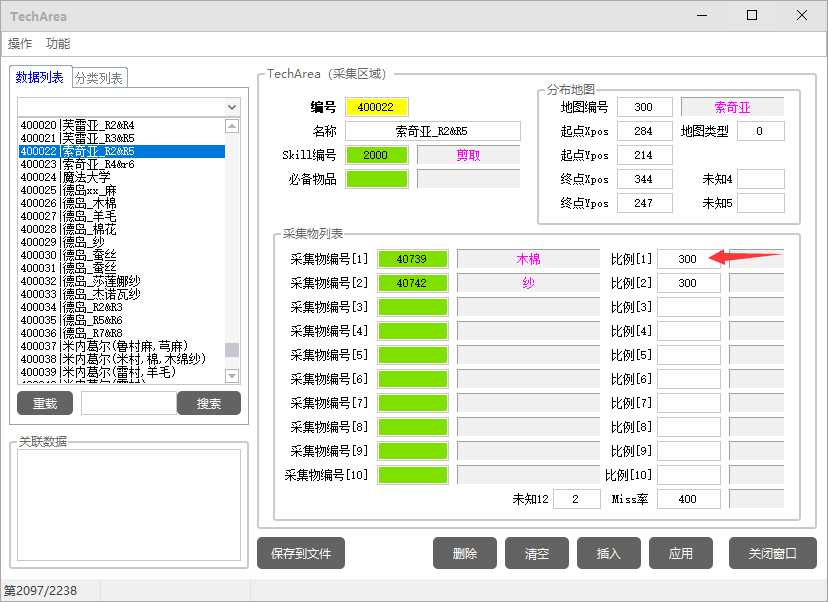Click the empty green 采集物编号[10] field
Screen dimensions: 828x602
click(x=412, y=475)
